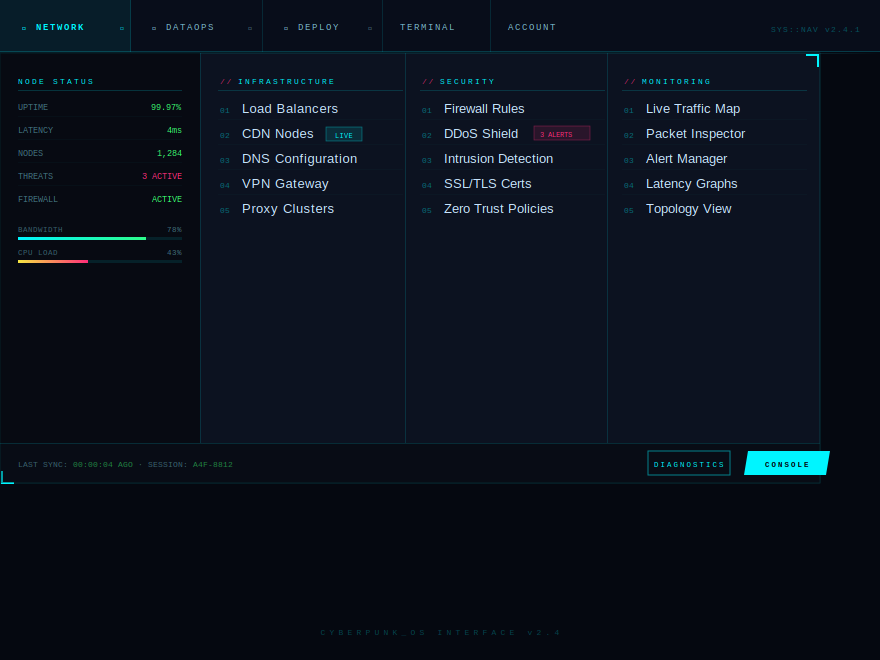Click the LIVE badge on CDN Nodes

(x=344, y=135)
